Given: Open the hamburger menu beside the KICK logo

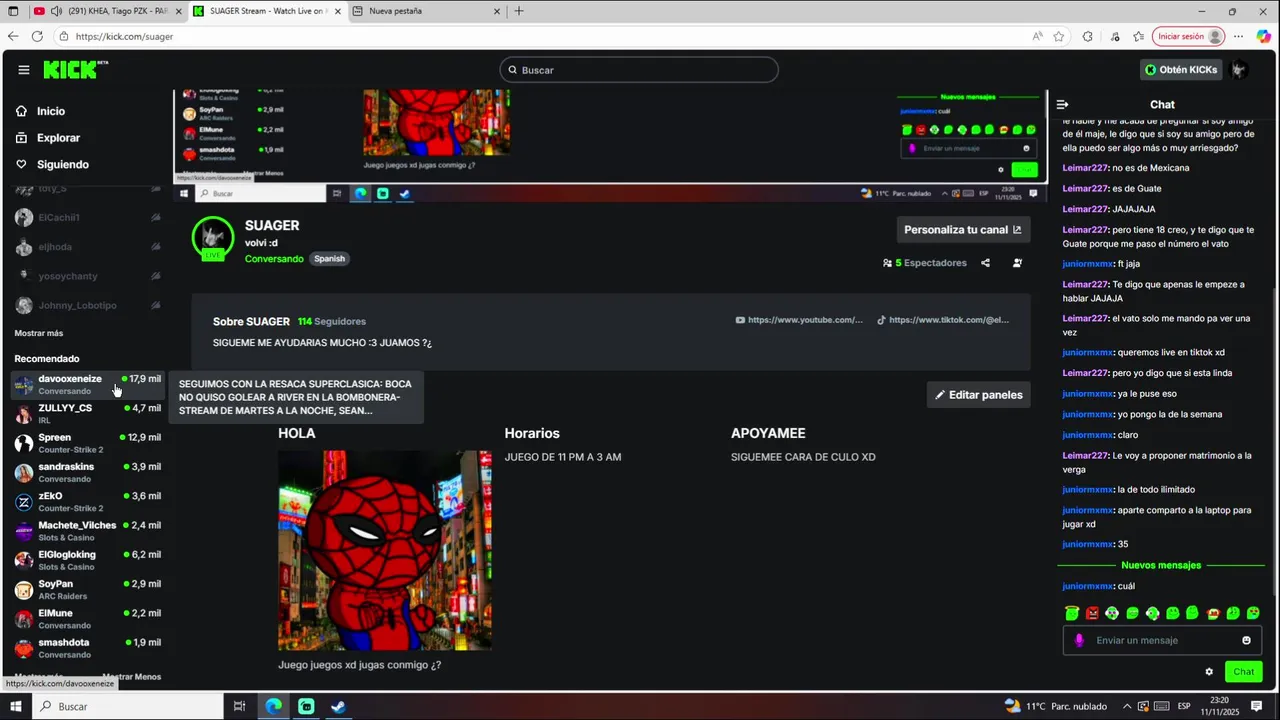Looking at the screenshot, I should coord(24,70).
